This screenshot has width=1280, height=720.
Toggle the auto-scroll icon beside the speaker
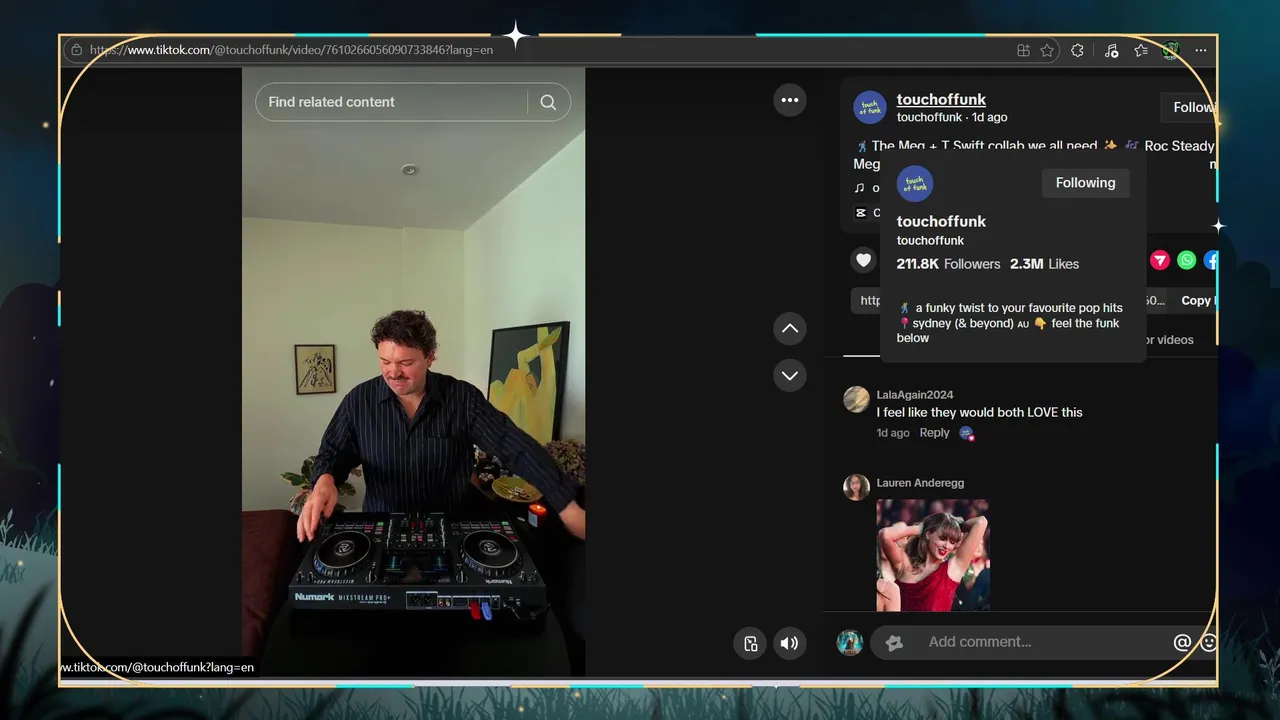750,644
